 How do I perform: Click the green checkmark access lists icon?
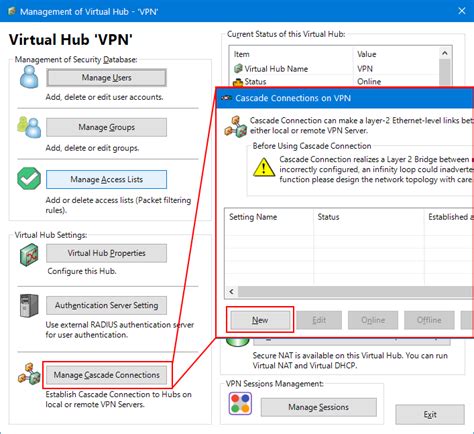(x=29, y=178)
